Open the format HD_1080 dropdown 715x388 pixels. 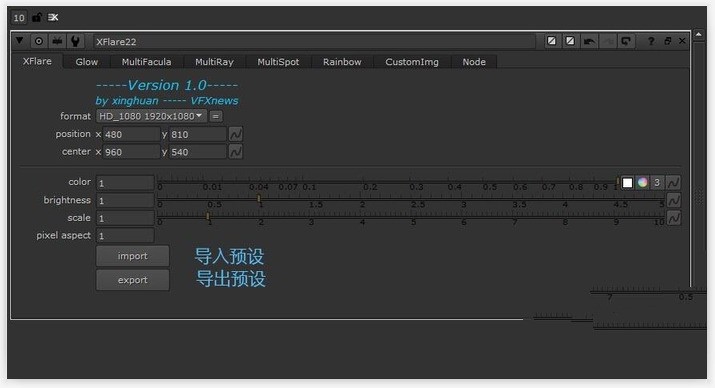click(151, 116)
